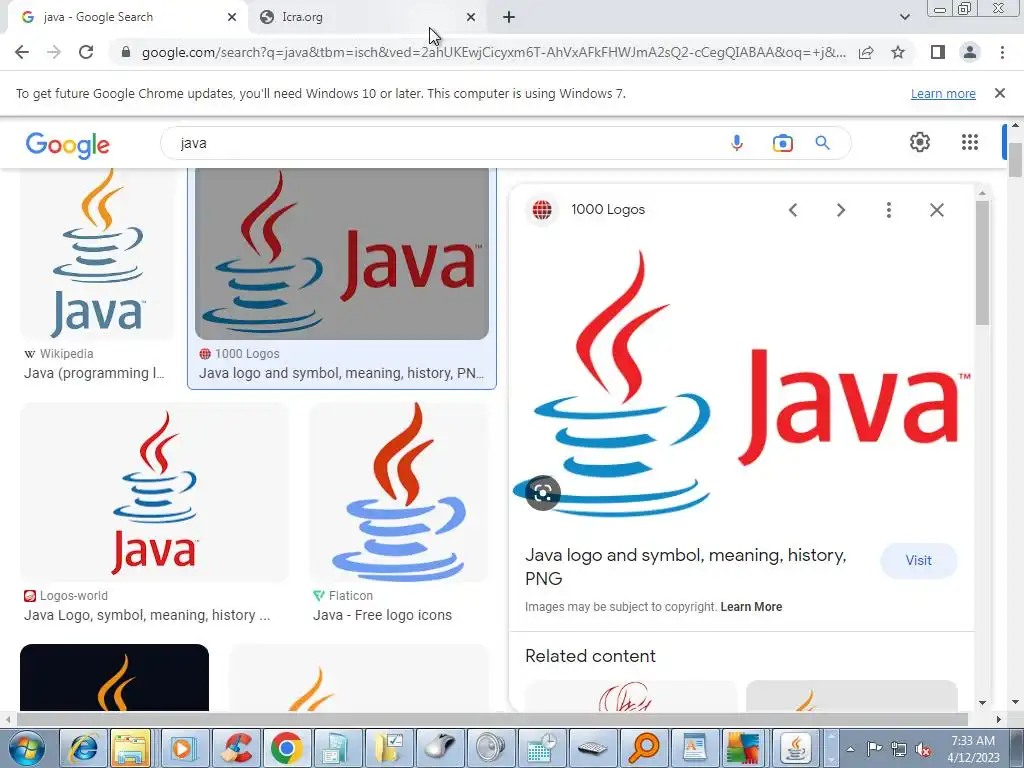Click Learn More about image copyright
Screen dimensions: 1024x768
(x=751, y=607)
